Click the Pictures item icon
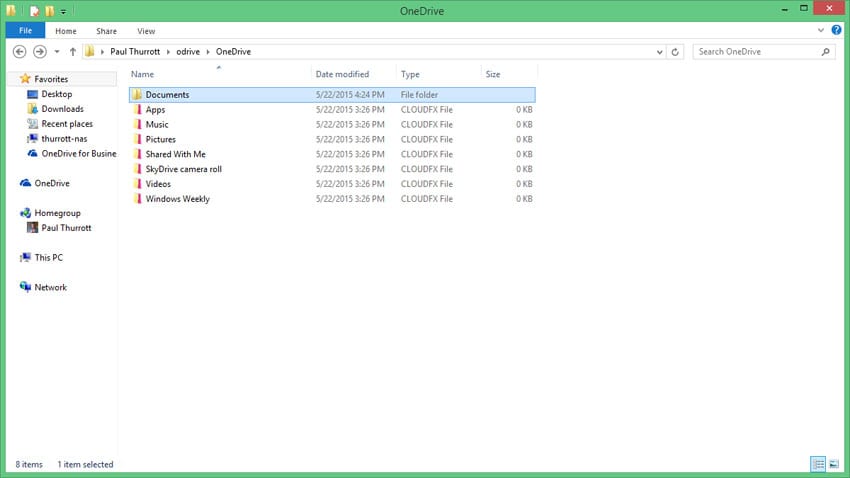850x478 pixels. coord(137,139)
